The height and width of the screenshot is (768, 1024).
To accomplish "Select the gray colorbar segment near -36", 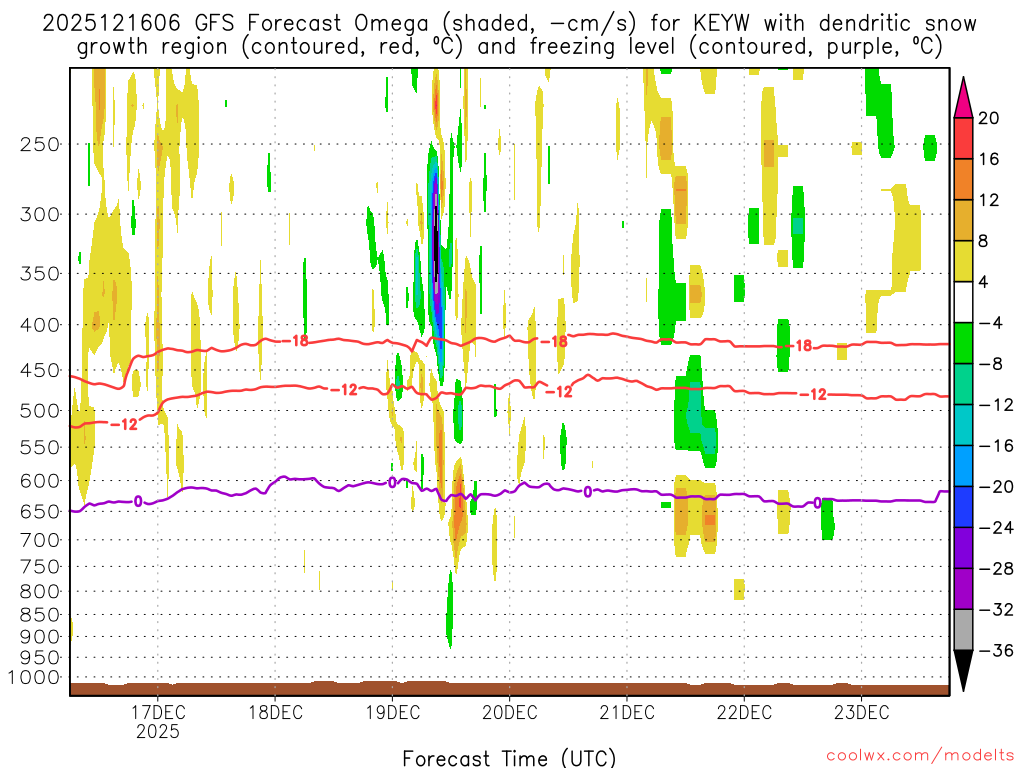I will tap(963, 630).
